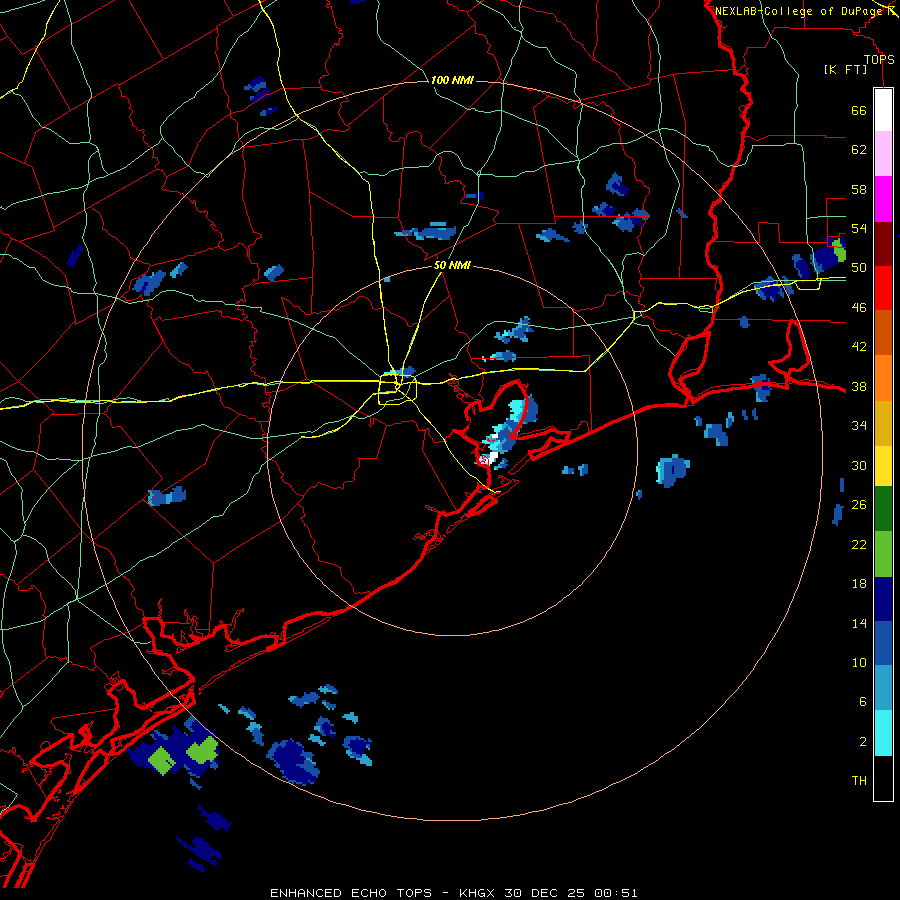Viewport: 900px width, 900px height.
Task: Click the legend value '58'
Action: pyautogui.click(x=859, y=189)
